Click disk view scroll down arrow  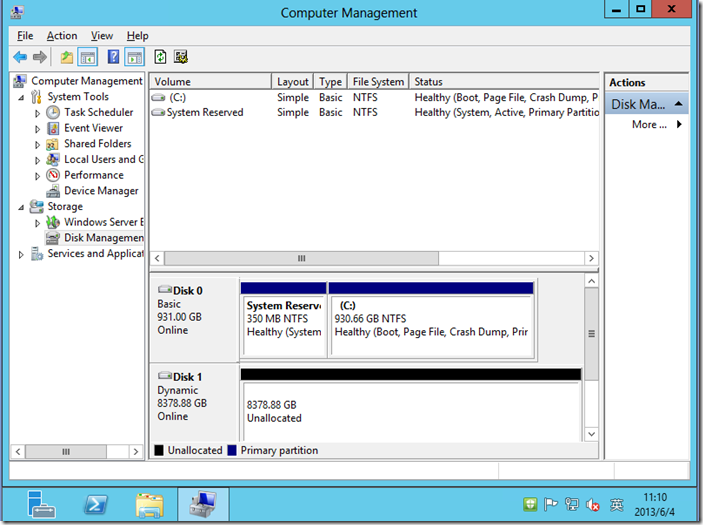[x=591, y=434]
